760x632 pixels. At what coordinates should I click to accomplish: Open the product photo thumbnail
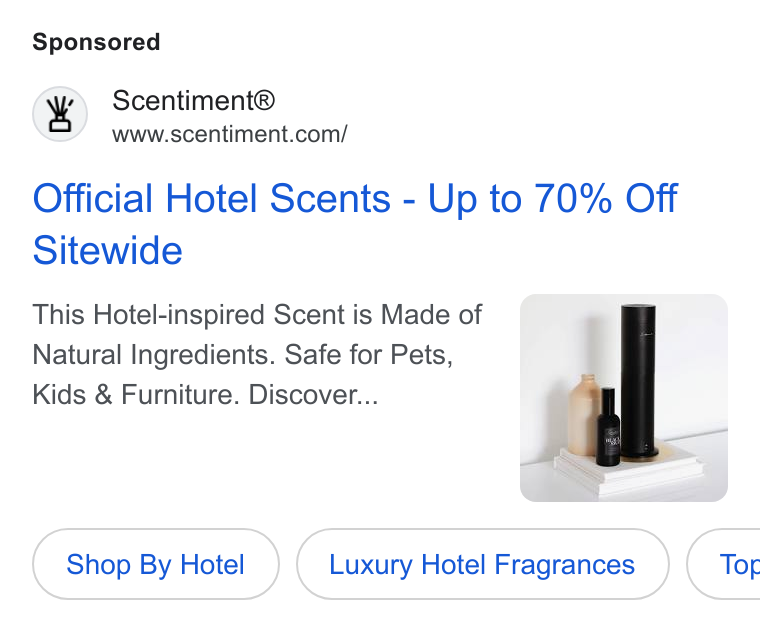tap(624, 397)
